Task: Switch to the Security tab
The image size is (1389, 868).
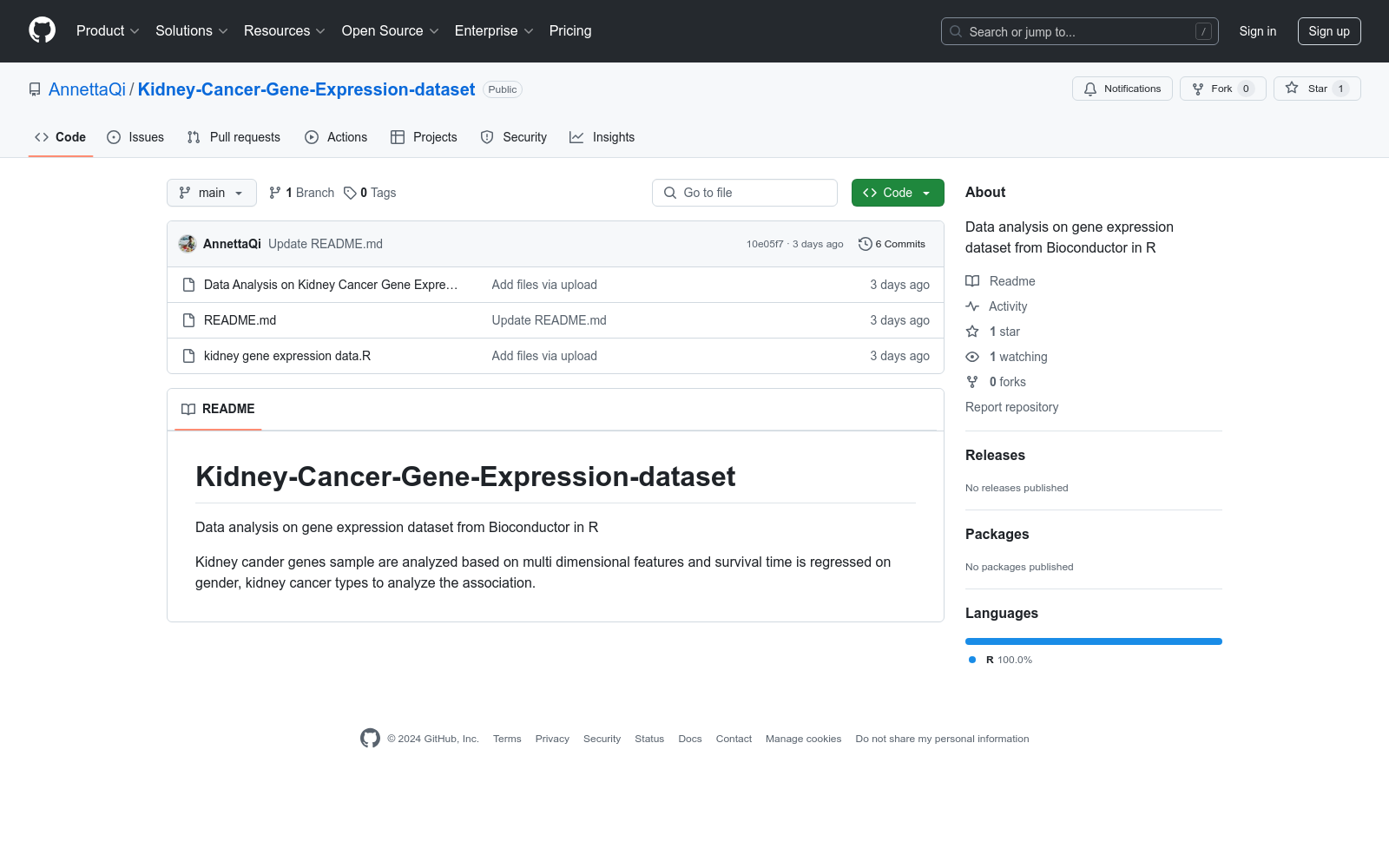Action: point(514,137)
